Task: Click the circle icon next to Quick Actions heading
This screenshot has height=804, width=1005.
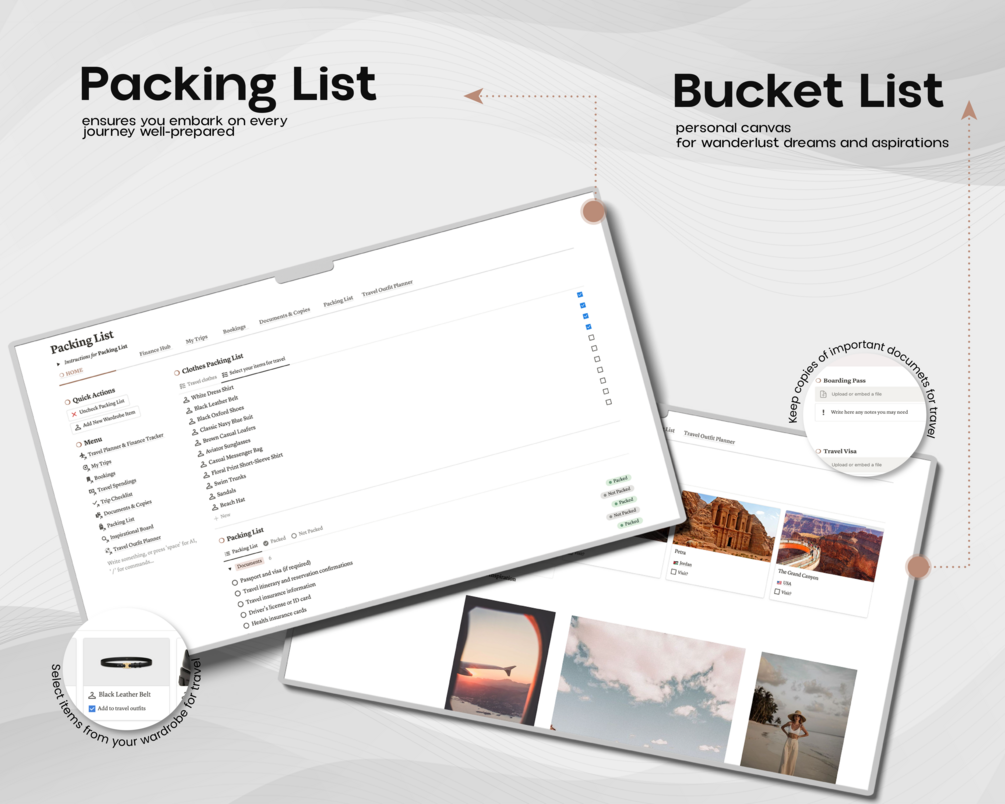Action: point(67,402)
